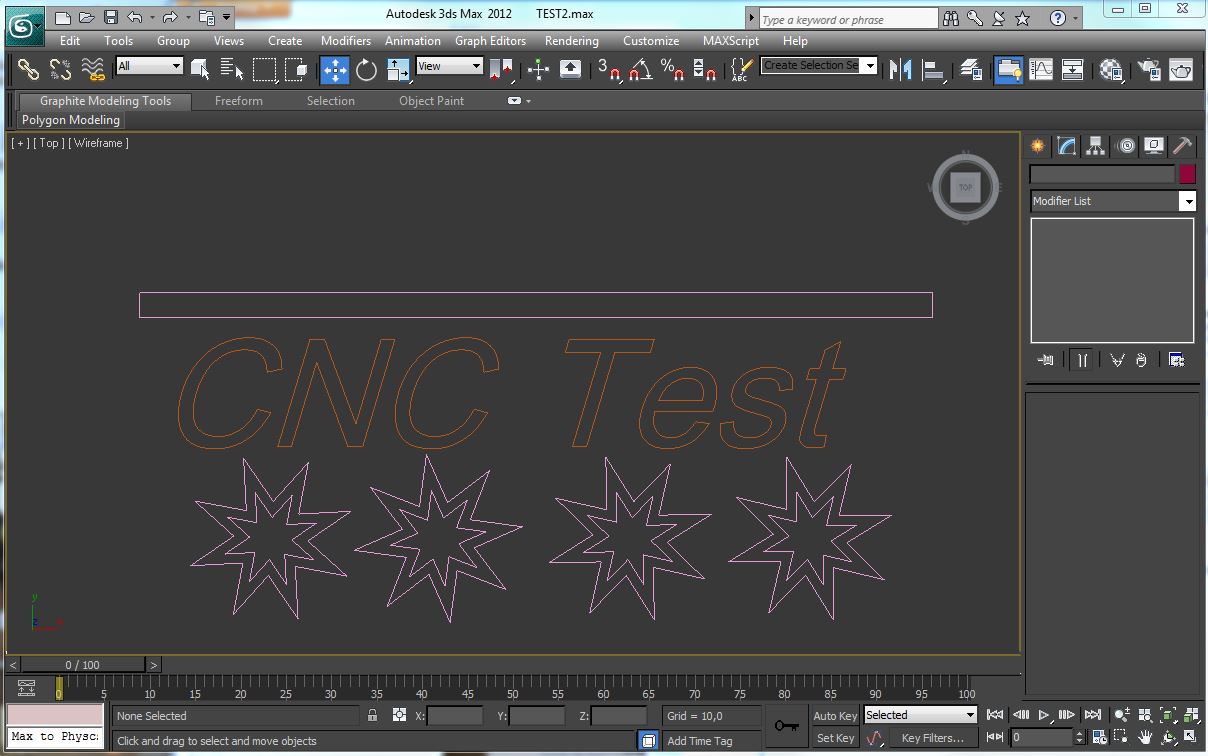Toggle the 3D Snaps button
1208x756 pixels.
[x=608, y=69]
